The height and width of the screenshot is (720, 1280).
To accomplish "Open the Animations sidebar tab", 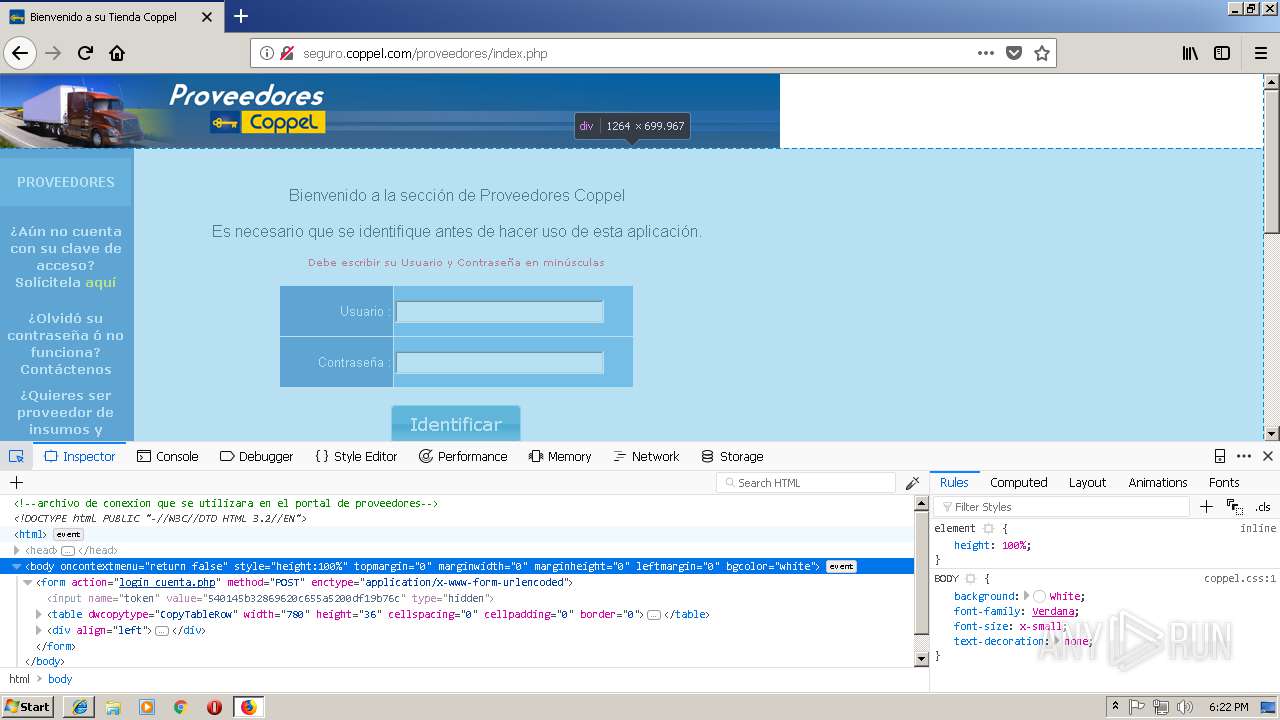I will tap(1157, 482).
